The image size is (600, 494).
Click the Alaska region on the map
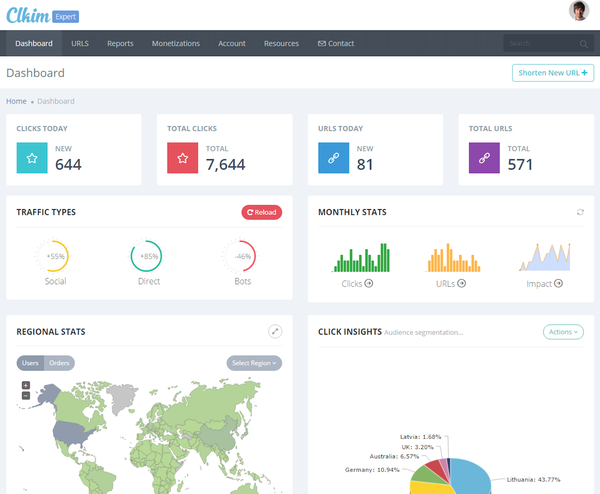pyautogui.click(x=49, y=394)
